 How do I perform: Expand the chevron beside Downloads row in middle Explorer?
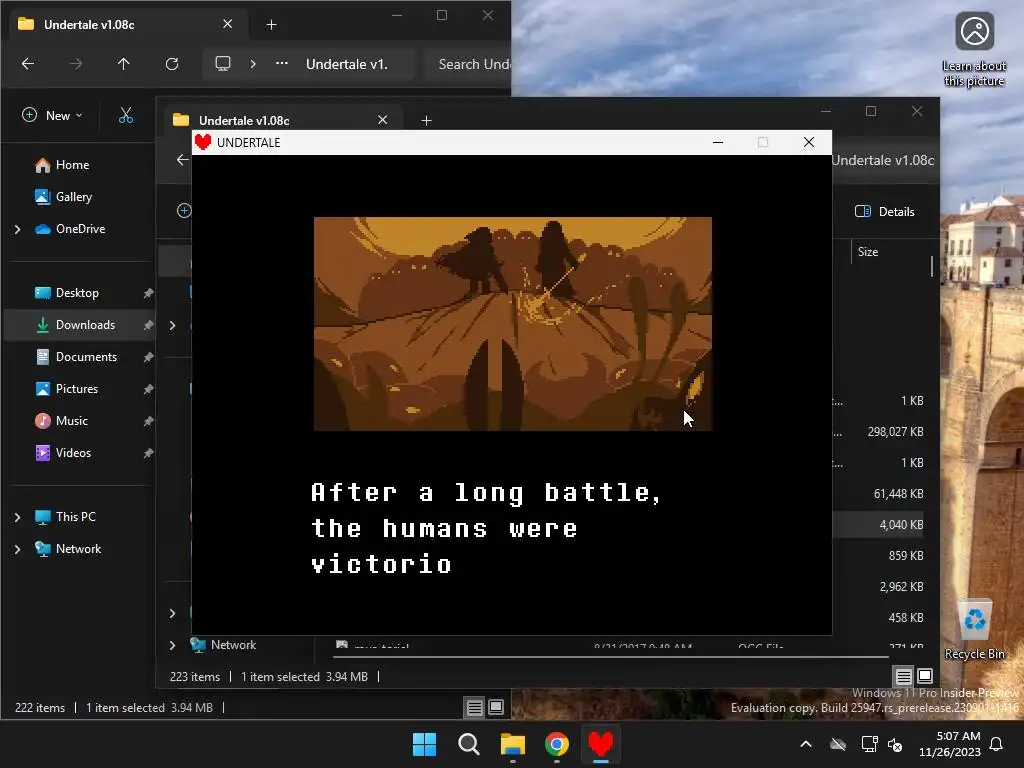coord(172,325)
